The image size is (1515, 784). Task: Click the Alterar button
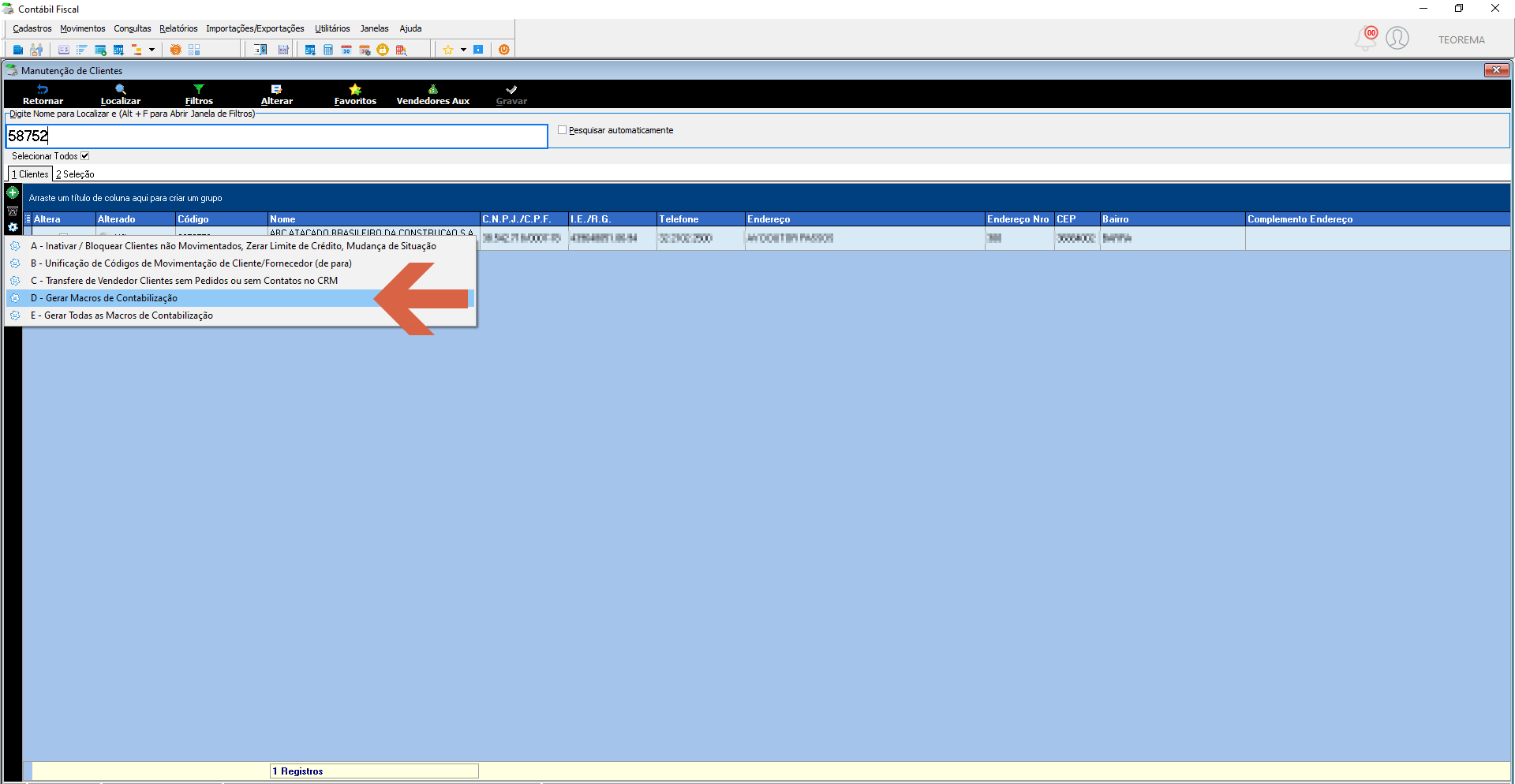click(x=277, y=95)
